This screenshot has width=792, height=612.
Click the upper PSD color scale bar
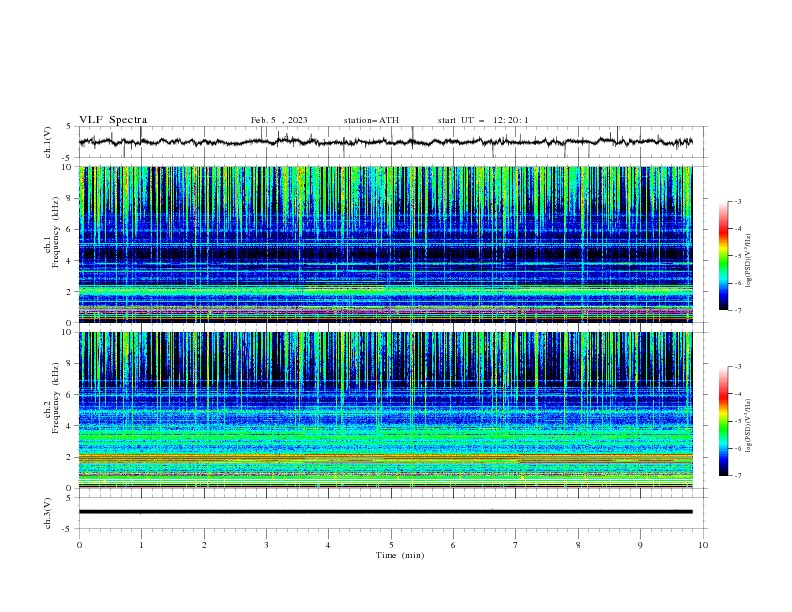click(723, 256)
